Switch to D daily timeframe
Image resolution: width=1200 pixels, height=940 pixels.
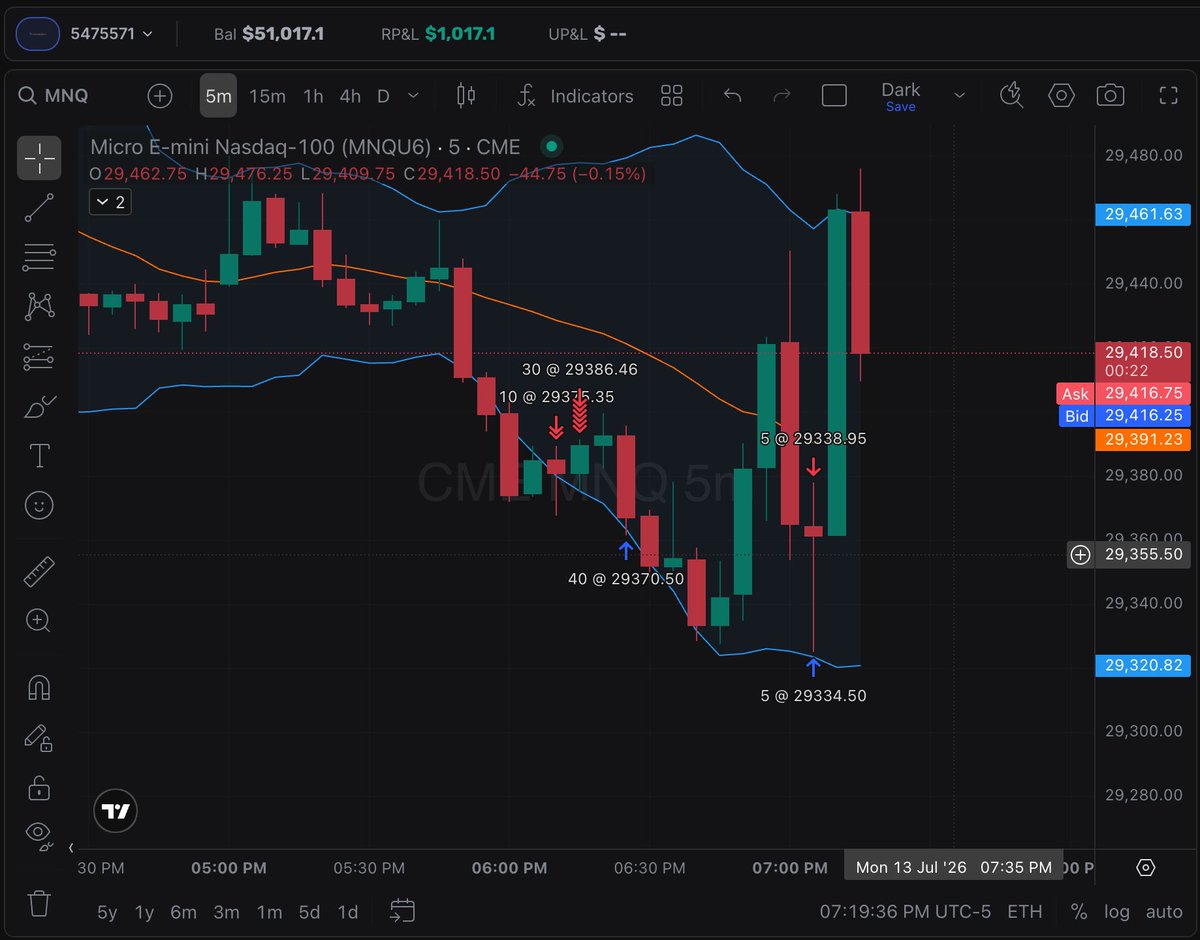(383, 96)
